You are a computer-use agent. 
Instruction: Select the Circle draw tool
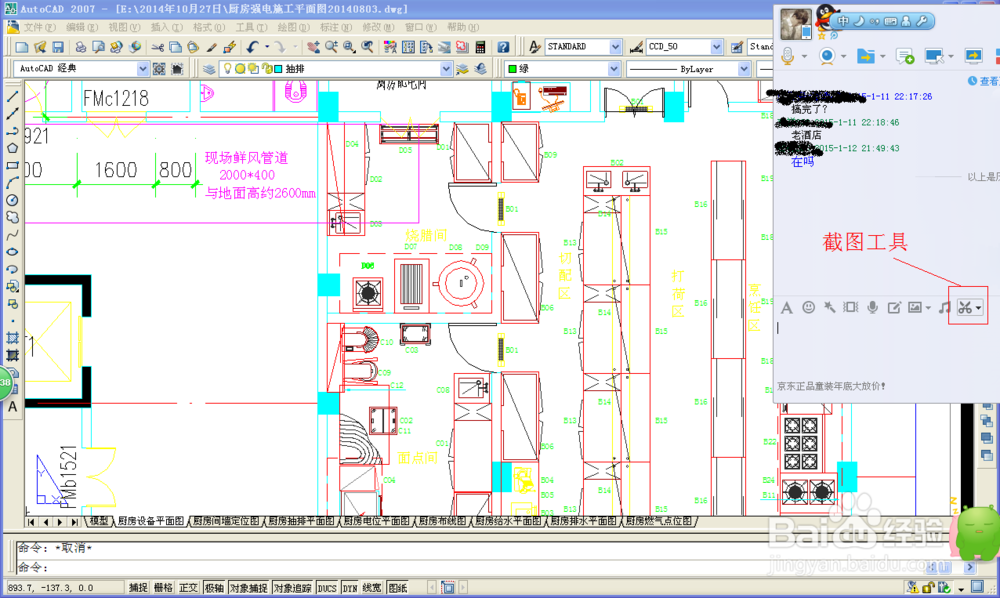click(12, 200)
